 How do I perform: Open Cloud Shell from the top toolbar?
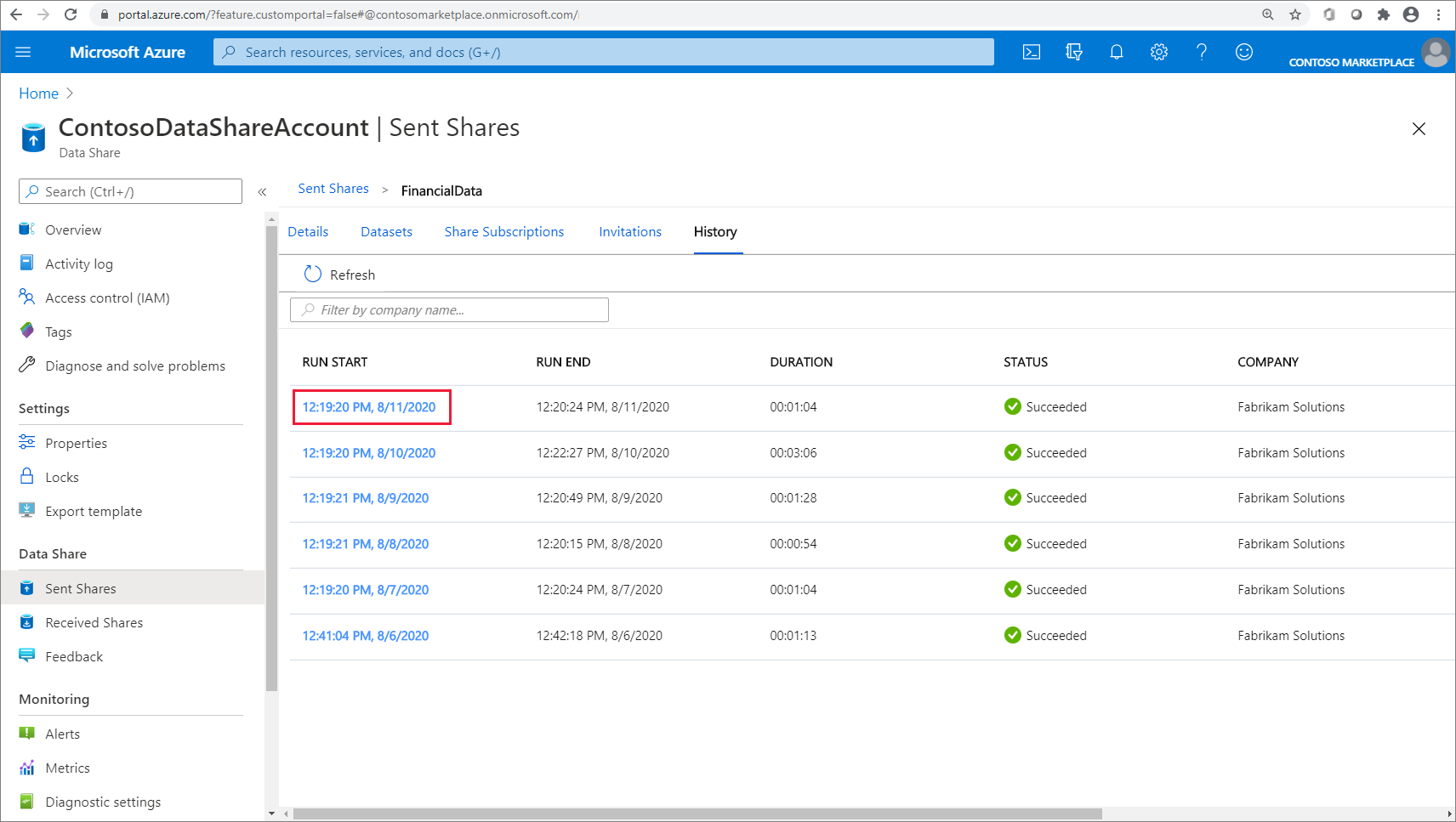pyautogui.click(x=1032, y=52)
